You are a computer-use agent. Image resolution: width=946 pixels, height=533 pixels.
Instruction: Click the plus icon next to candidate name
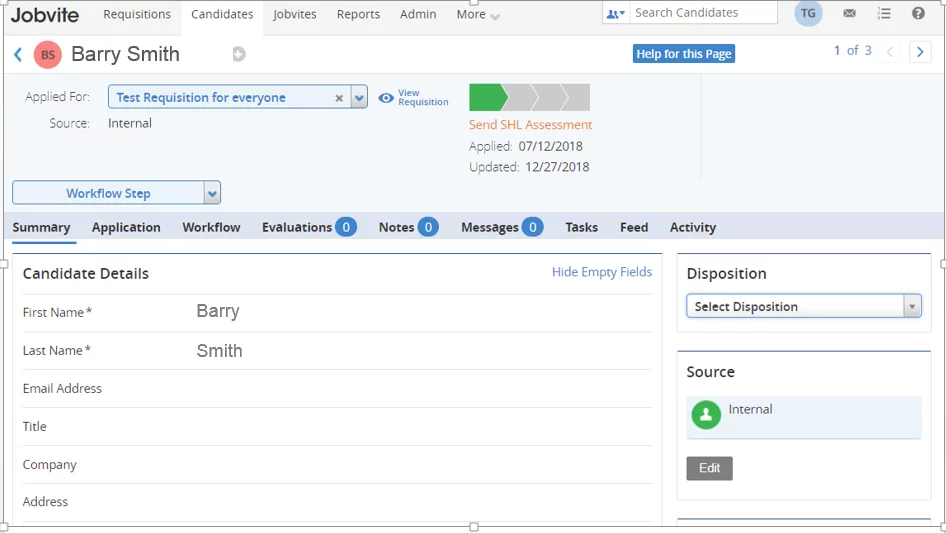[x=239, y=55]
